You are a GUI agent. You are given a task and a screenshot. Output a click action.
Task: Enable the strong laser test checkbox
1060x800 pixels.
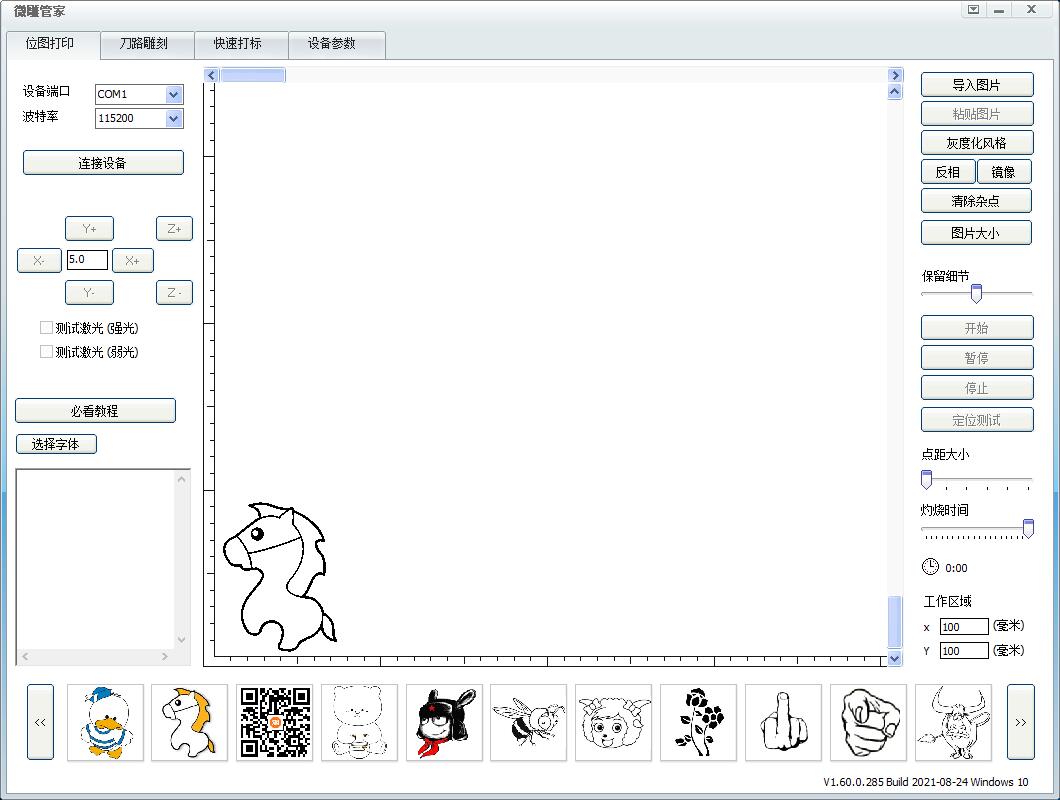(x=46, y=328)
